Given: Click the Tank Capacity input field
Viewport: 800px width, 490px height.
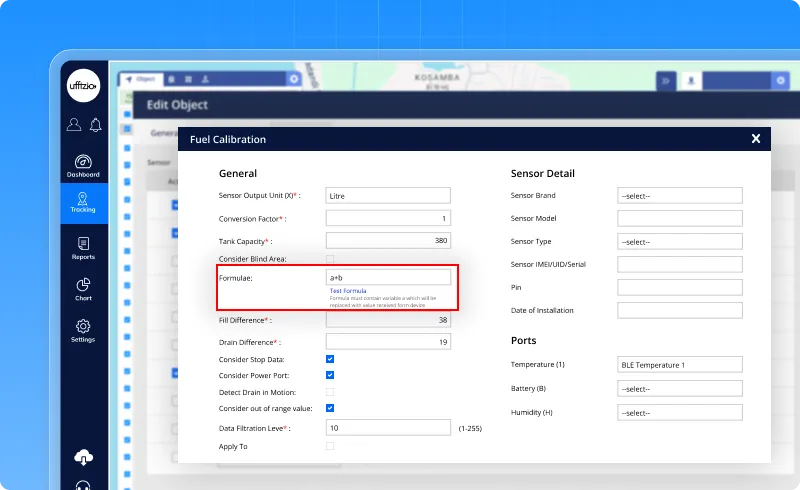Looking at the screenshot, I should coord(388,241).
